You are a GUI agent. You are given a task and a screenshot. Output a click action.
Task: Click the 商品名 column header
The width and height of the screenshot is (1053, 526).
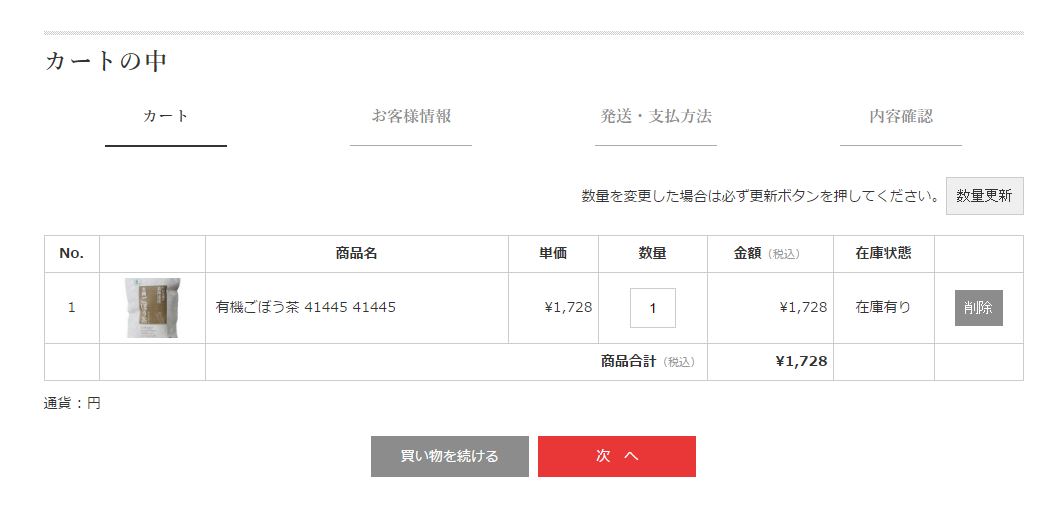pos(357,253)
